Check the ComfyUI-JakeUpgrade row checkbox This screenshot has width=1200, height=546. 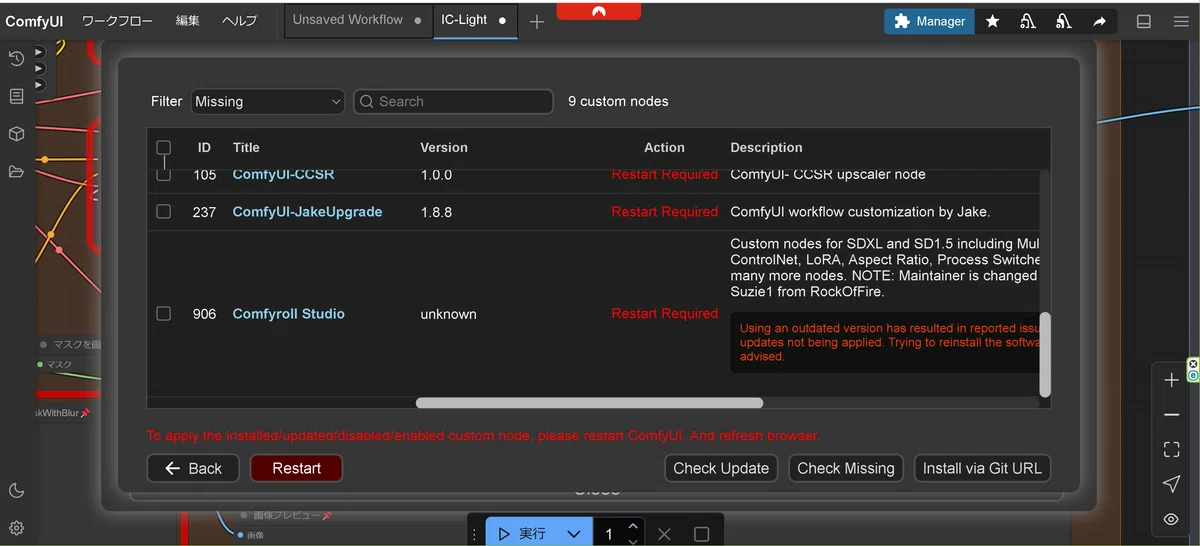(x=164, y=212)
